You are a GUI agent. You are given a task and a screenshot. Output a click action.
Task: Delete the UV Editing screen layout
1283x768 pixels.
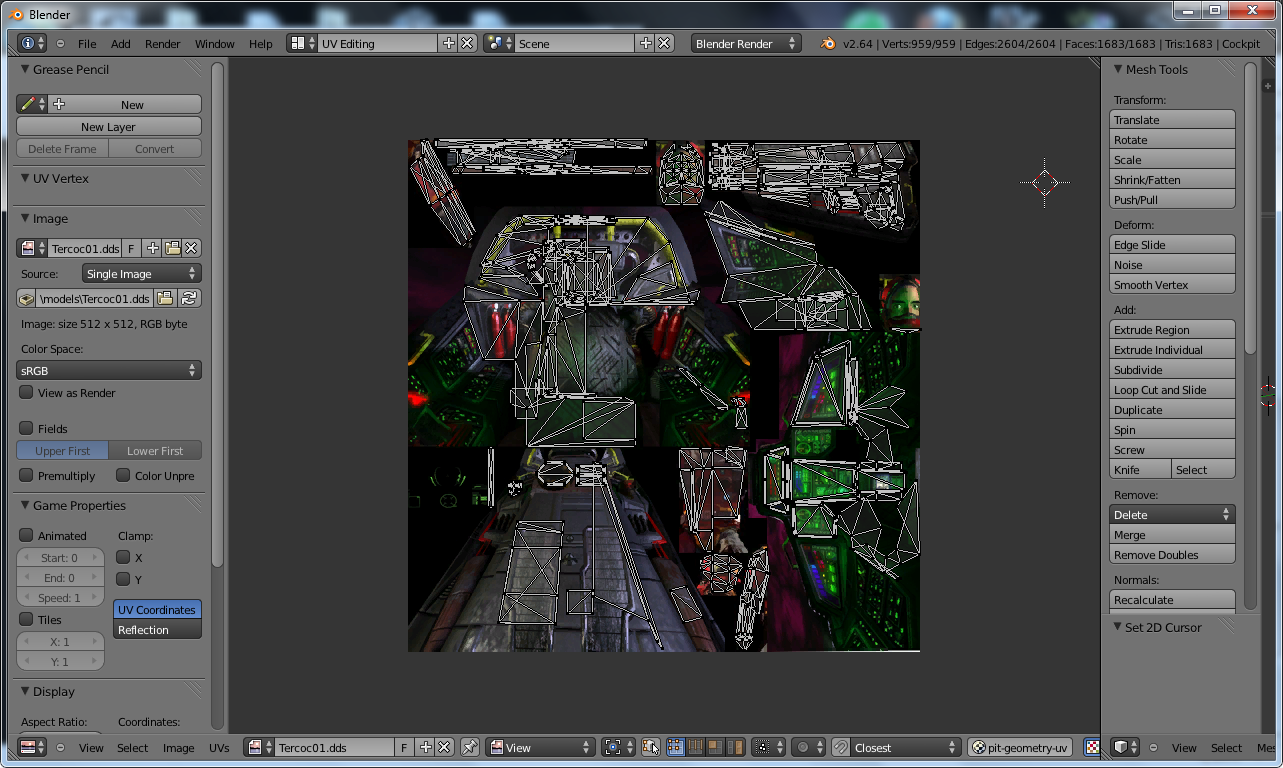[x=467, y=44]
